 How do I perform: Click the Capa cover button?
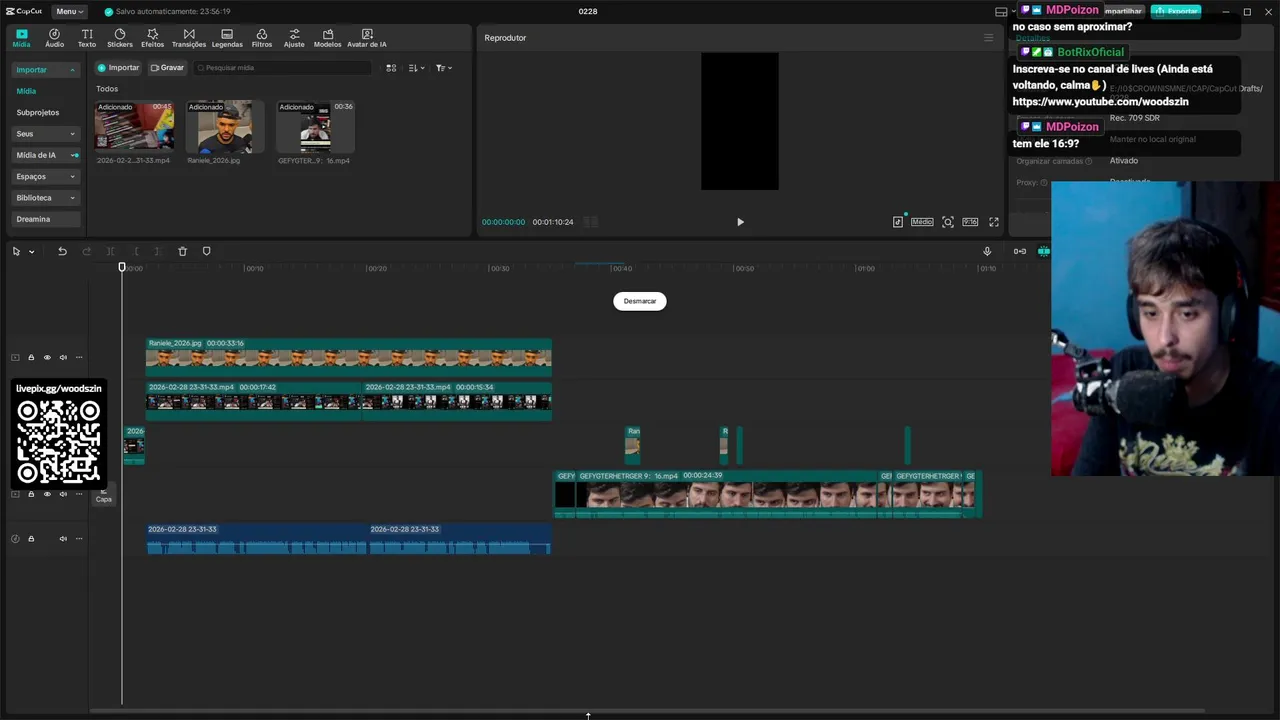104,495
